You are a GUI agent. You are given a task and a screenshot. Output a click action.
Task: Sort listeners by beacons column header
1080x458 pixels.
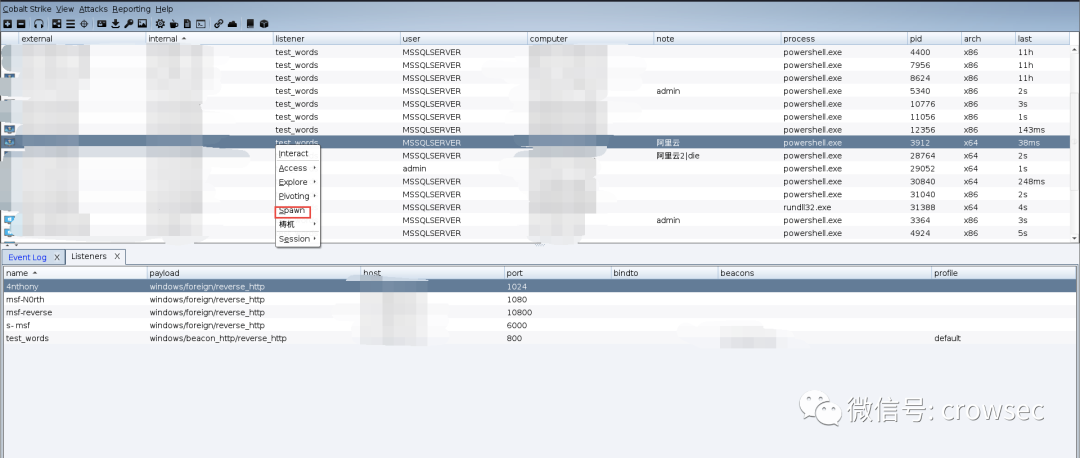point(824,273)
